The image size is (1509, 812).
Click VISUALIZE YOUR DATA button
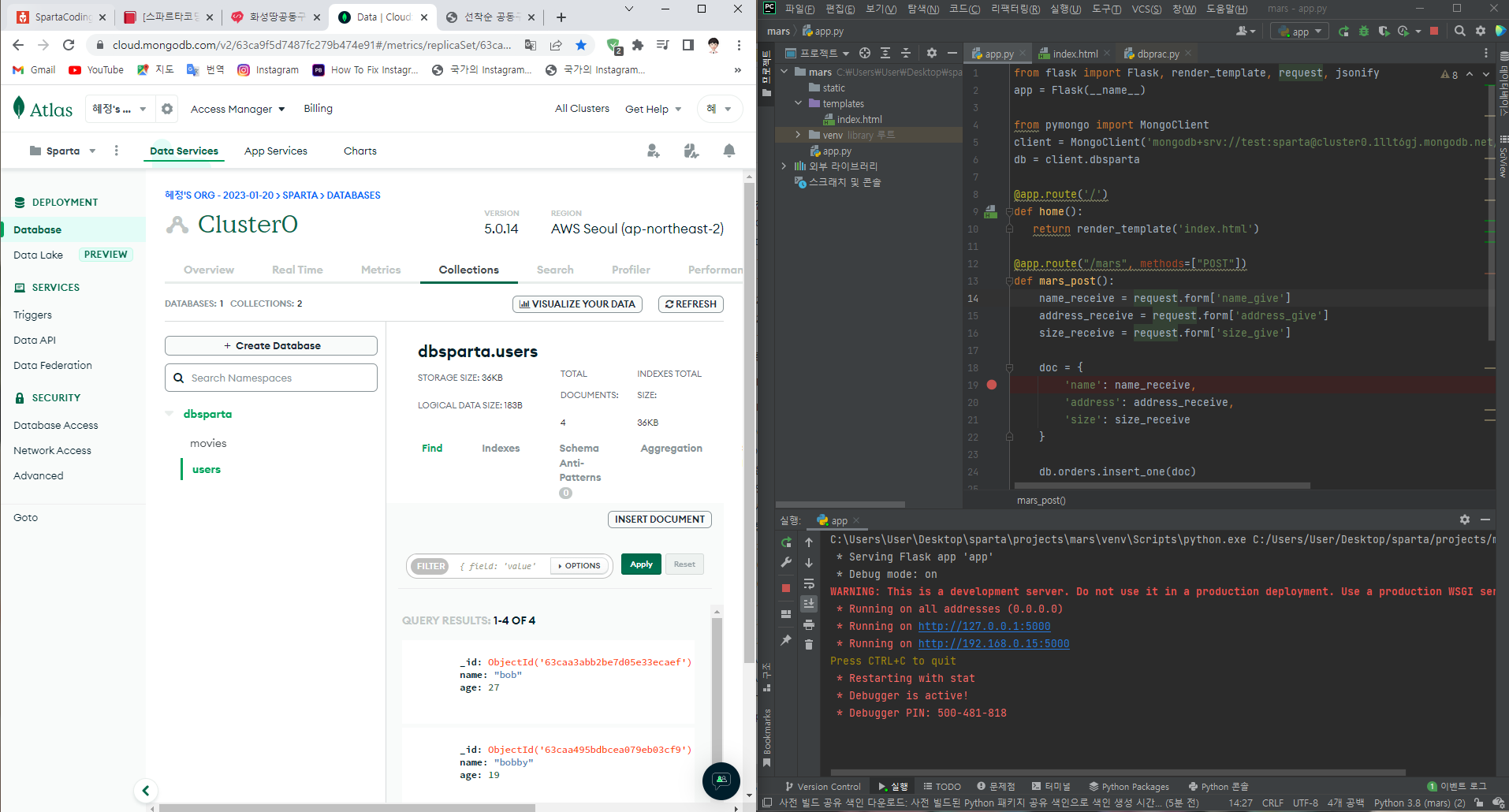577,304
